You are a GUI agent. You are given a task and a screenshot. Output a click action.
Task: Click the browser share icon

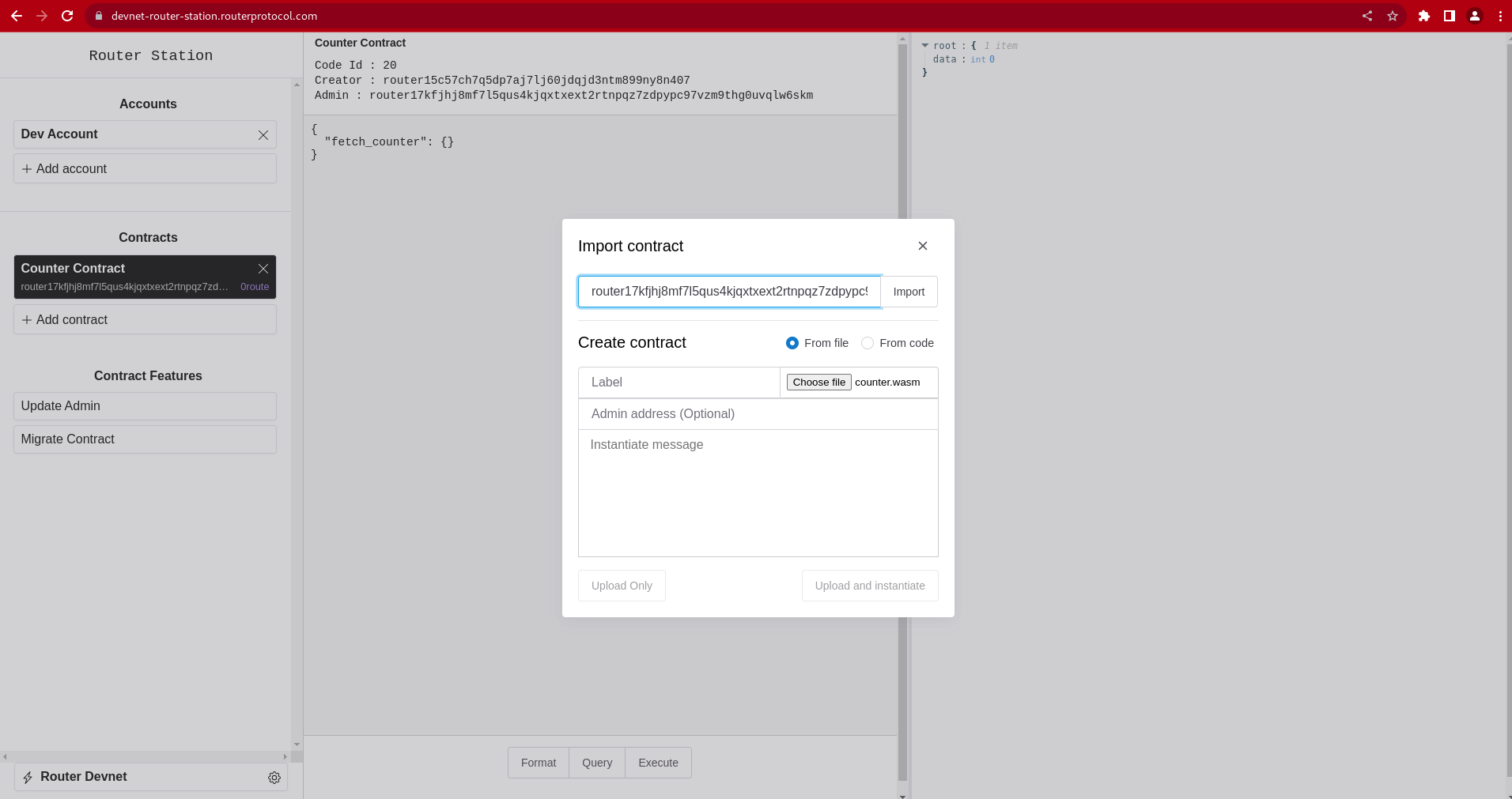pyautogui.click(x=1367, y=16)
